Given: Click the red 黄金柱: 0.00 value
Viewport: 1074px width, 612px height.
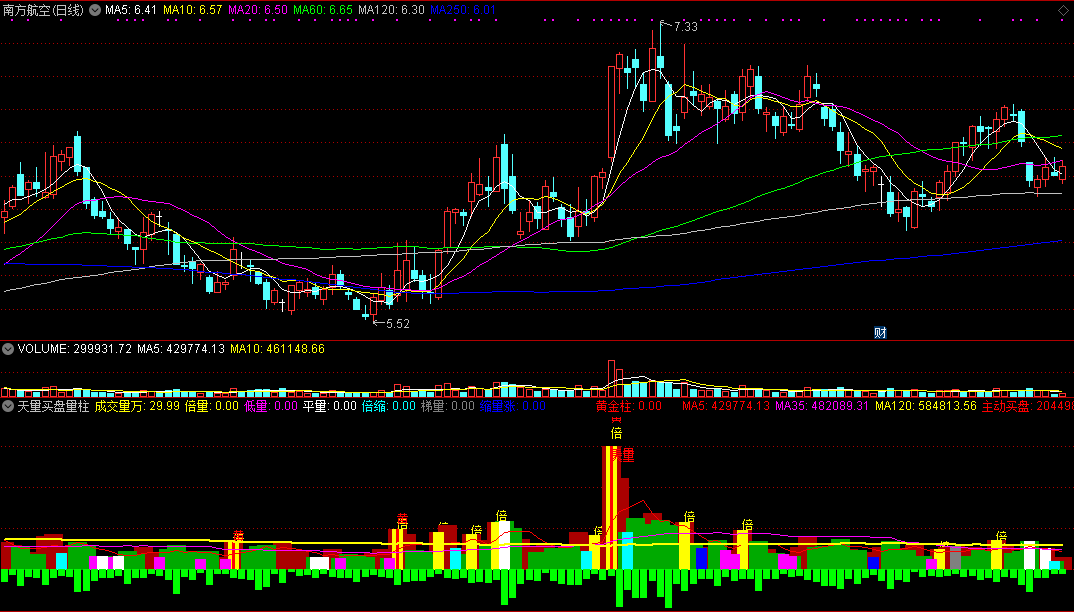Looking at the screenshot, I should coord(629,406).
